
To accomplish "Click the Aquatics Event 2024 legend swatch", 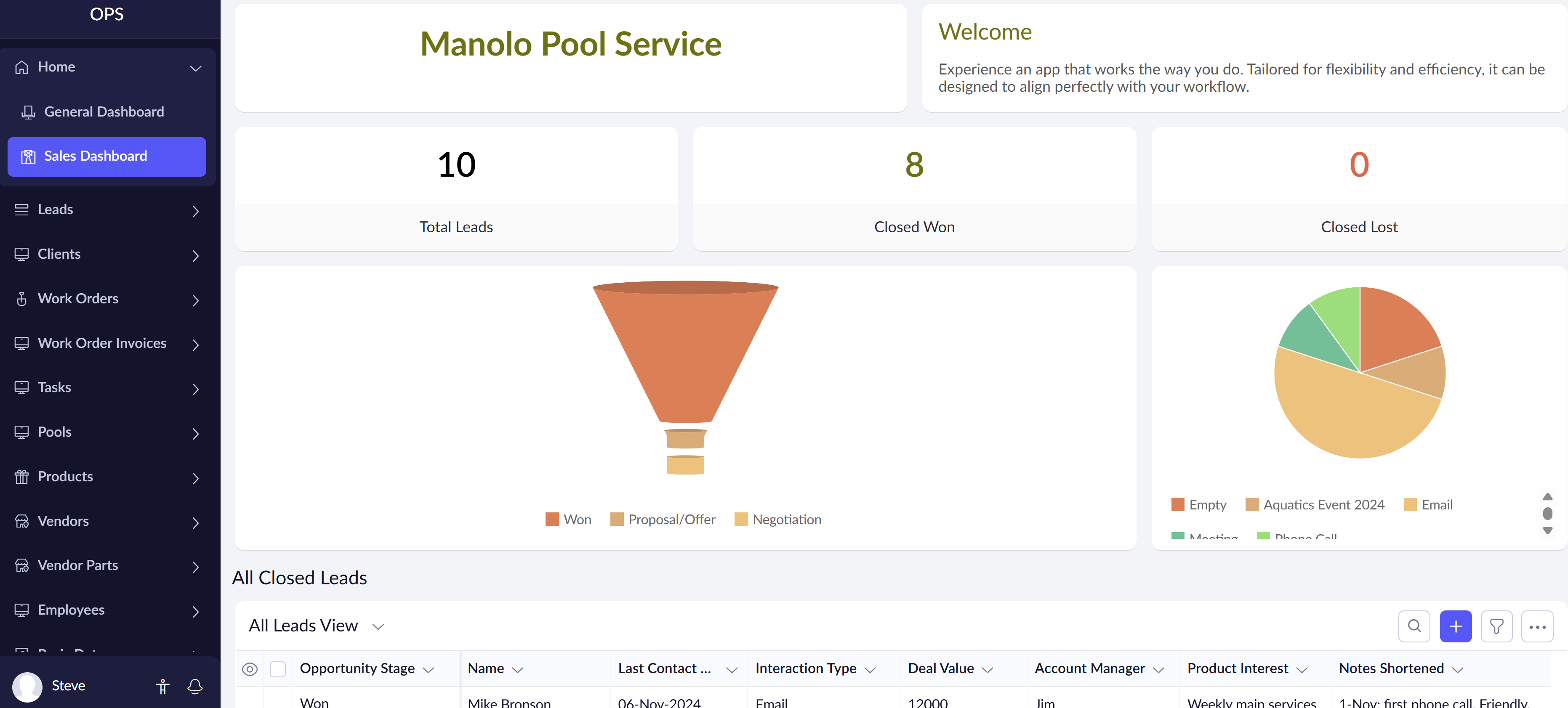I will click(x=1251, y=505).
